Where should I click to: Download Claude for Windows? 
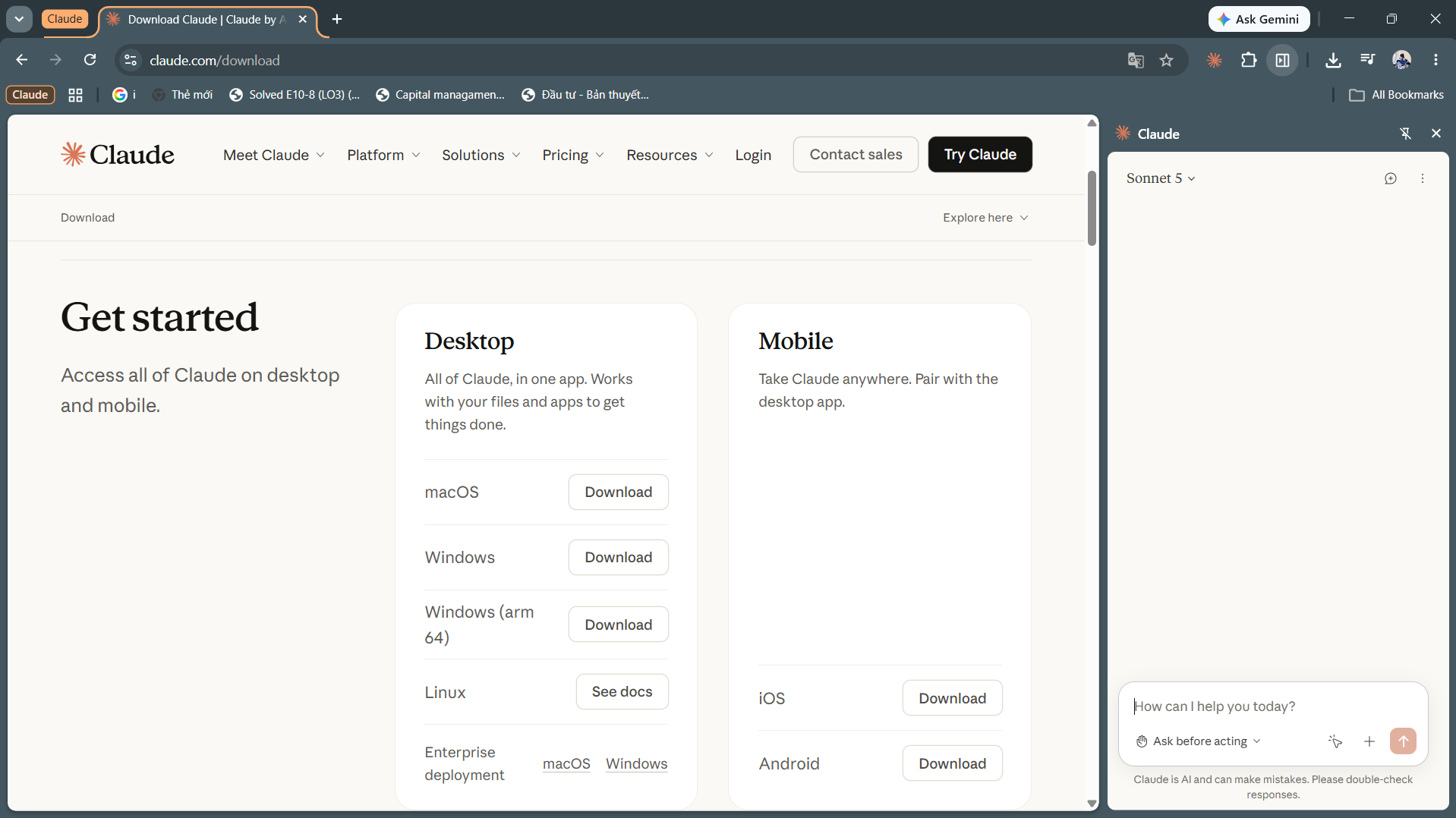[x=619, y=558]
